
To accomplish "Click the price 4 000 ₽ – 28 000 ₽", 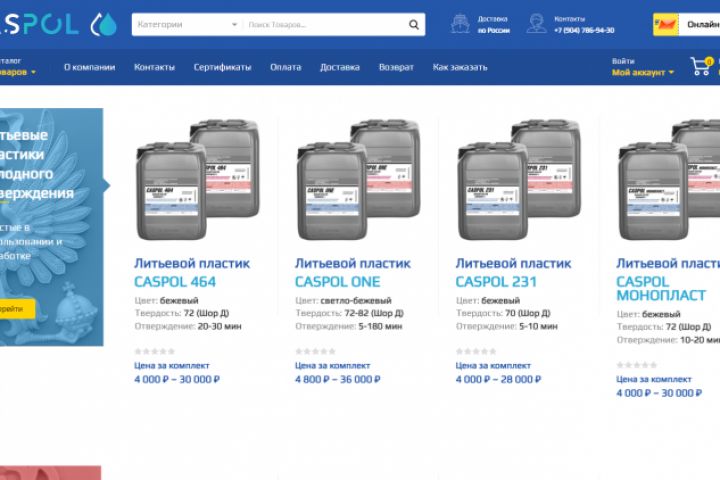I will click(x=498, y=379).
